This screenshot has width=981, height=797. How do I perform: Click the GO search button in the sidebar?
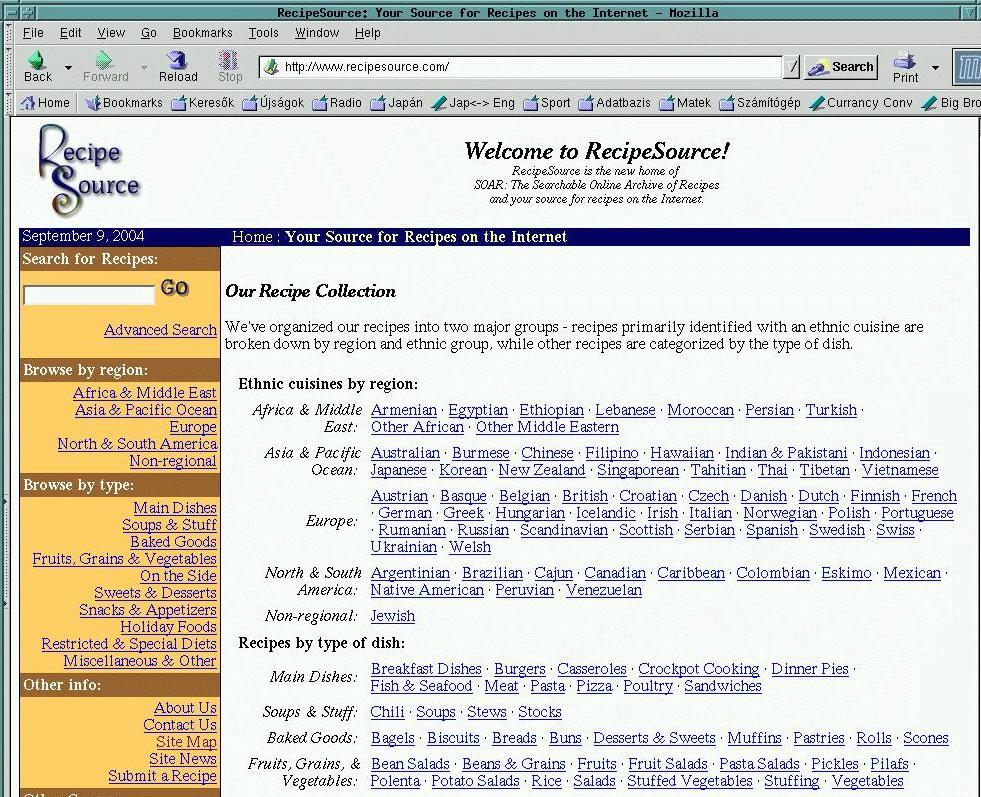click(x=174, y=288)
